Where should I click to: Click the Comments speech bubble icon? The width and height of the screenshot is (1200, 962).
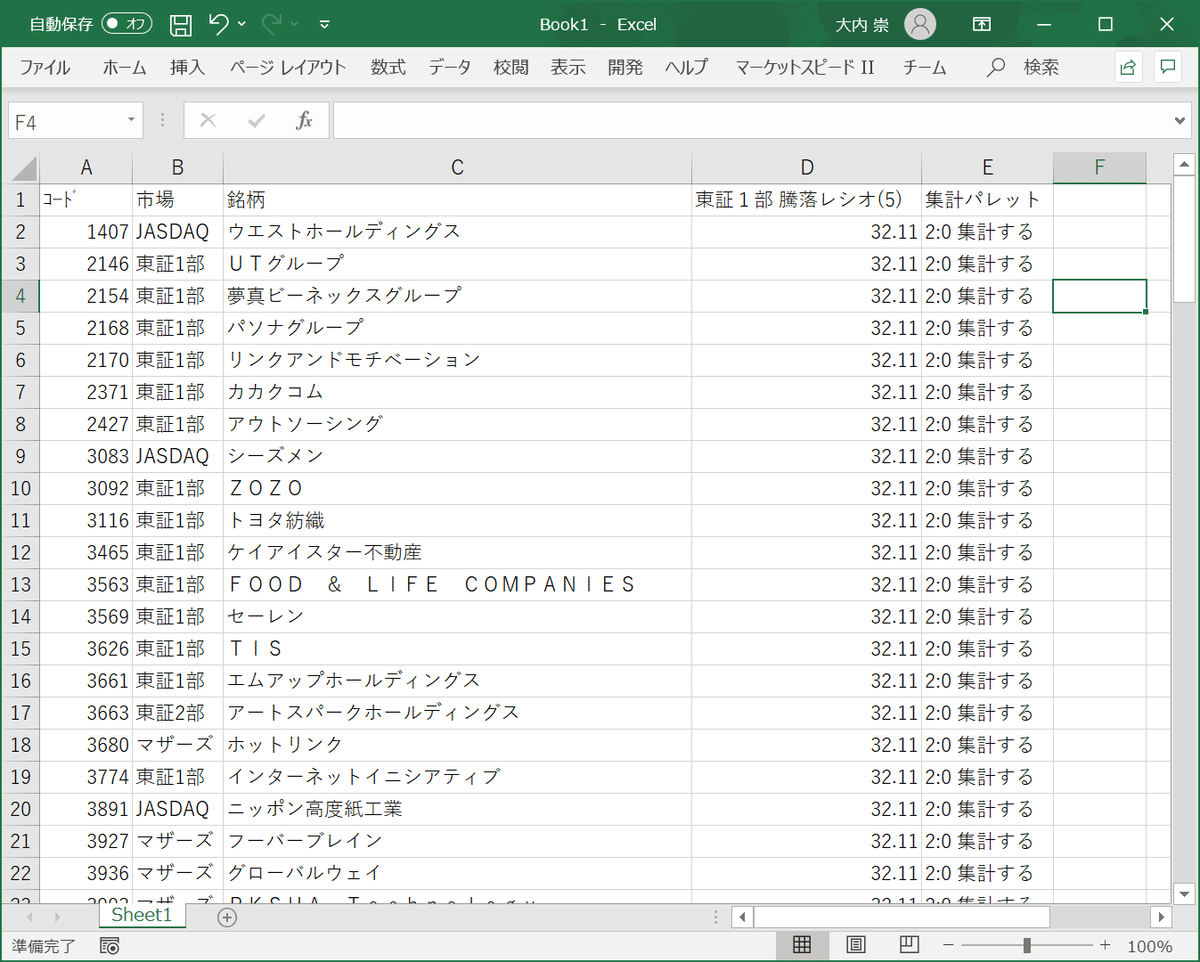click(x=1166, y=67)
